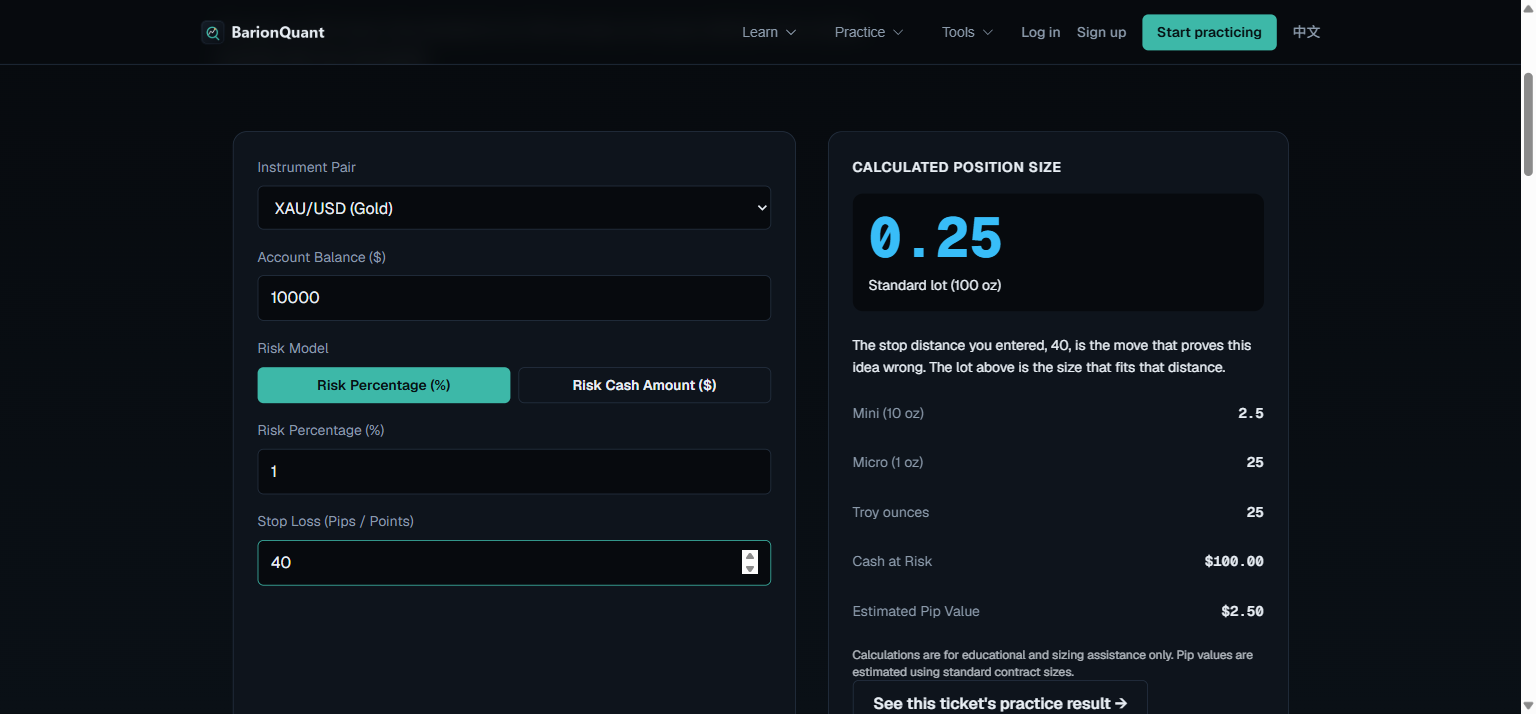Screen dimensions: 1536x714
Task: Open the Log in page
Action: click(1040, 32)
